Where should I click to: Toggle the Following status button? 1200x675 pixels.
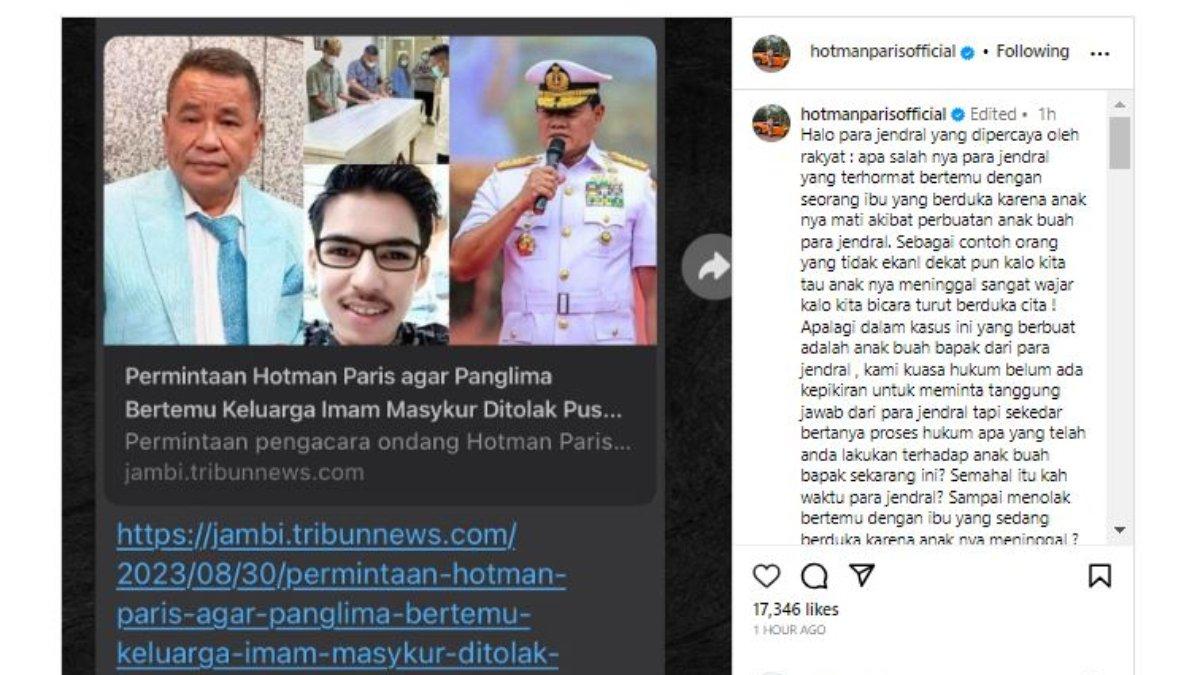click(x=1032, y=52)
